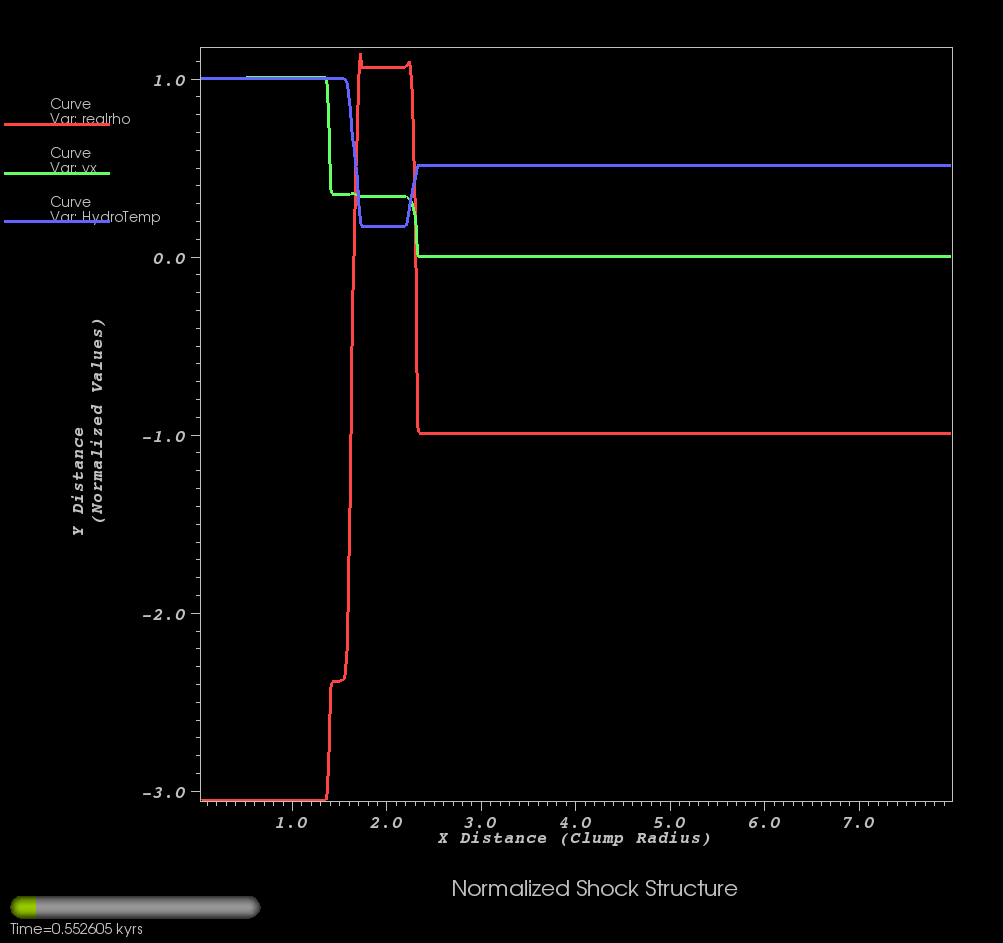This screenshot has height=943, width=1003.
Task: Click the -3.0 tick label on Y axis
Action: (164, 793)
